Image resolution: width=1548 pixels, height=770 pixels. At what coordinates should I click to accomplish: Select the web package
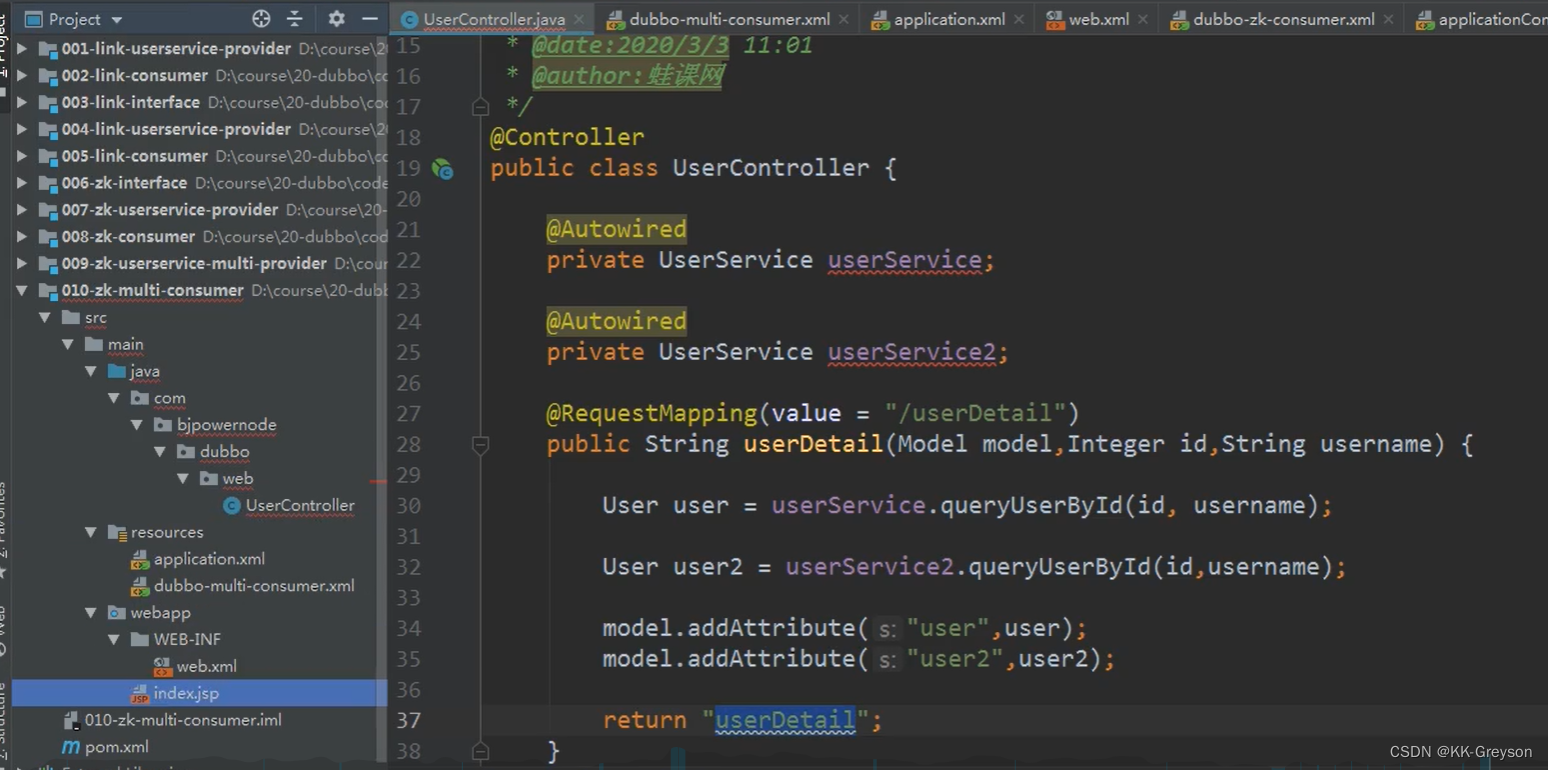237,479
